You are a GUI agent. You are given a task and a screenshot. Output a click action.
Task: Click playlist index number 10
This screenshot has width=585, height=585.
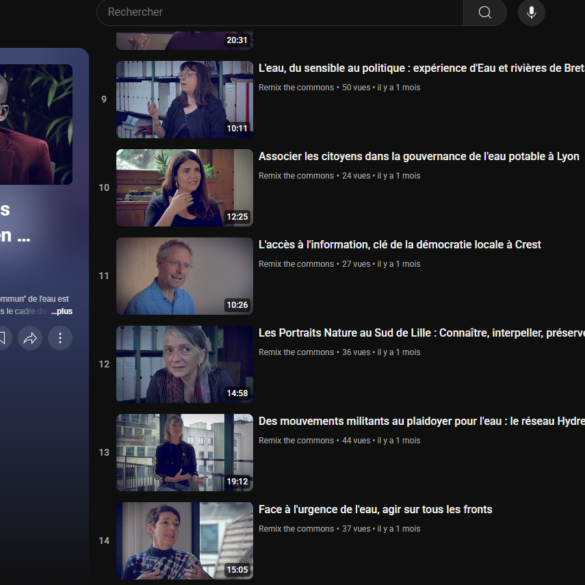[x=104, y=188]
